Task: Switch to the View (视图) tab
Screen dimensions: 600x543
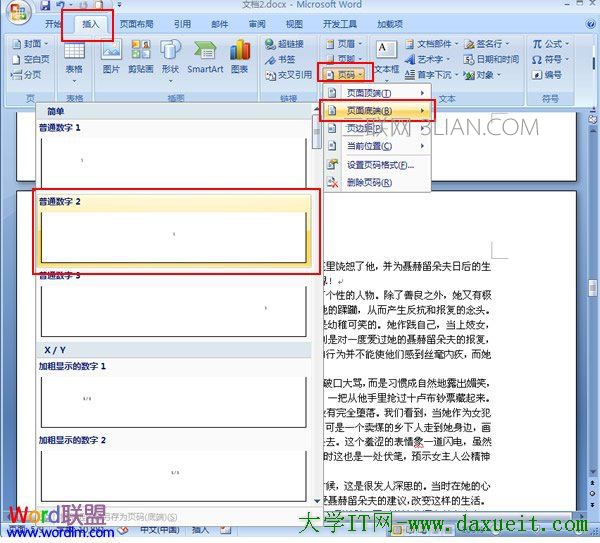Action: [x=294, y=24]
